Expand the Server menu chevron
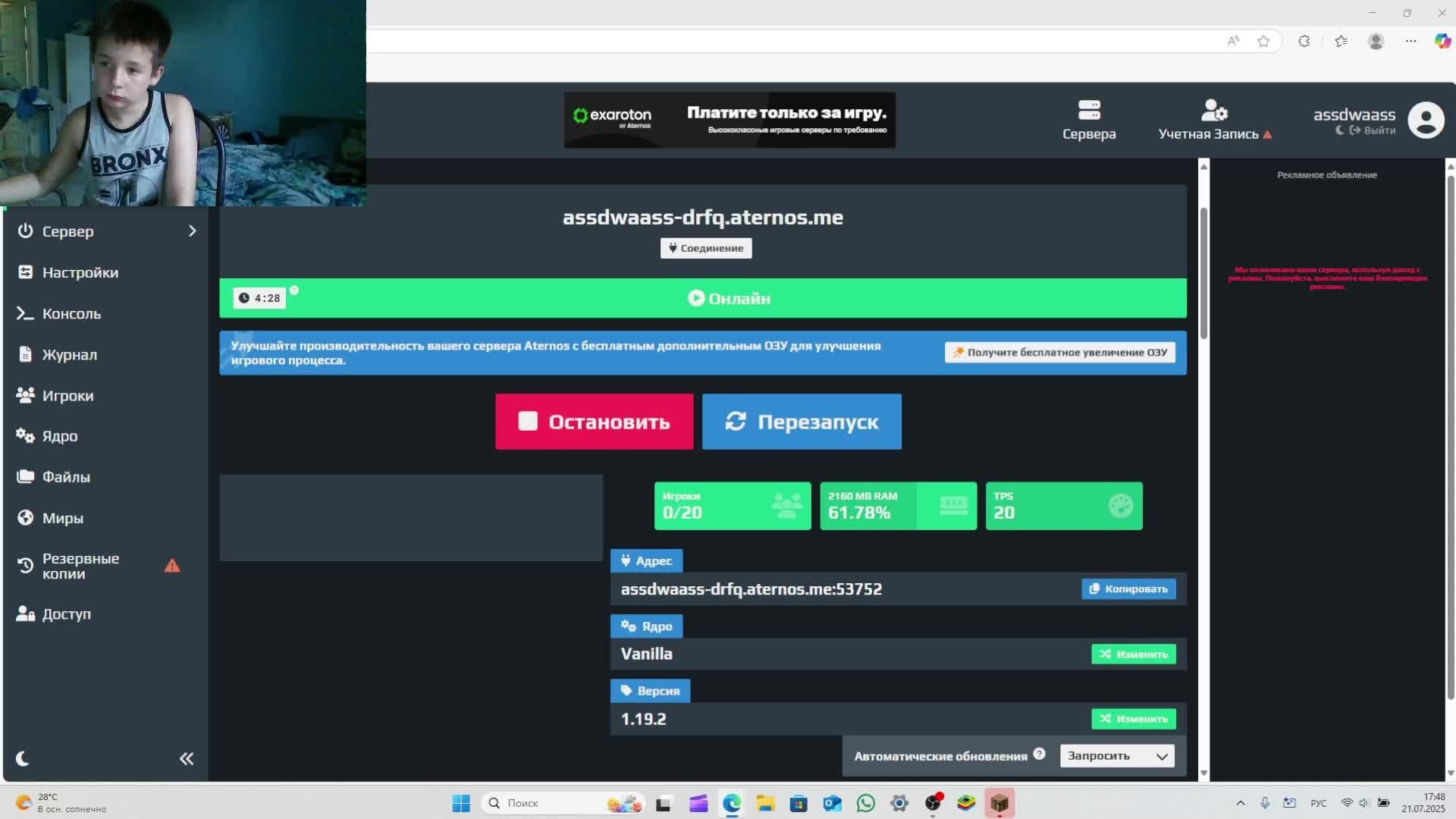Viewport: 1456px width, 819px height. point(192,231)
